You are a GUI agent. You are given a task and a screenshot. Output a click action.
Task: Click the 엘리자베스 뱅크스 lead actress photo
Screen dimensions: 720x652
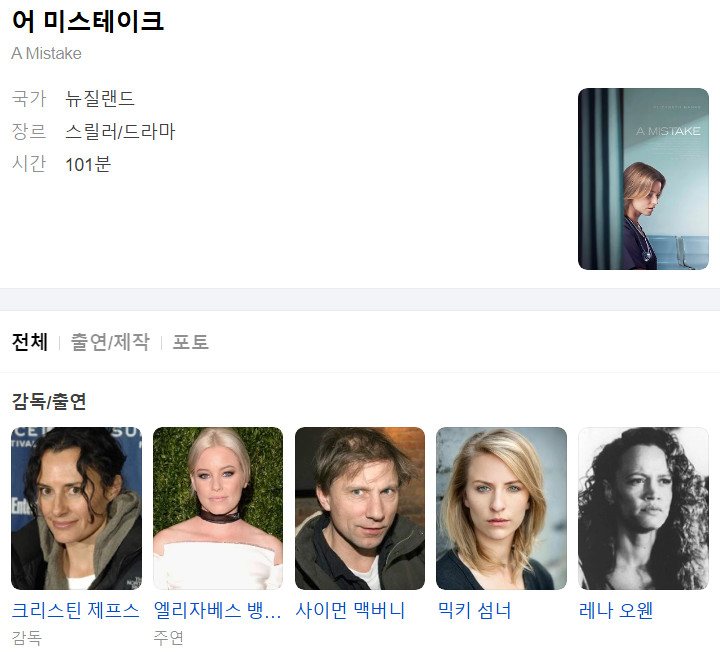tap(218, 508)
